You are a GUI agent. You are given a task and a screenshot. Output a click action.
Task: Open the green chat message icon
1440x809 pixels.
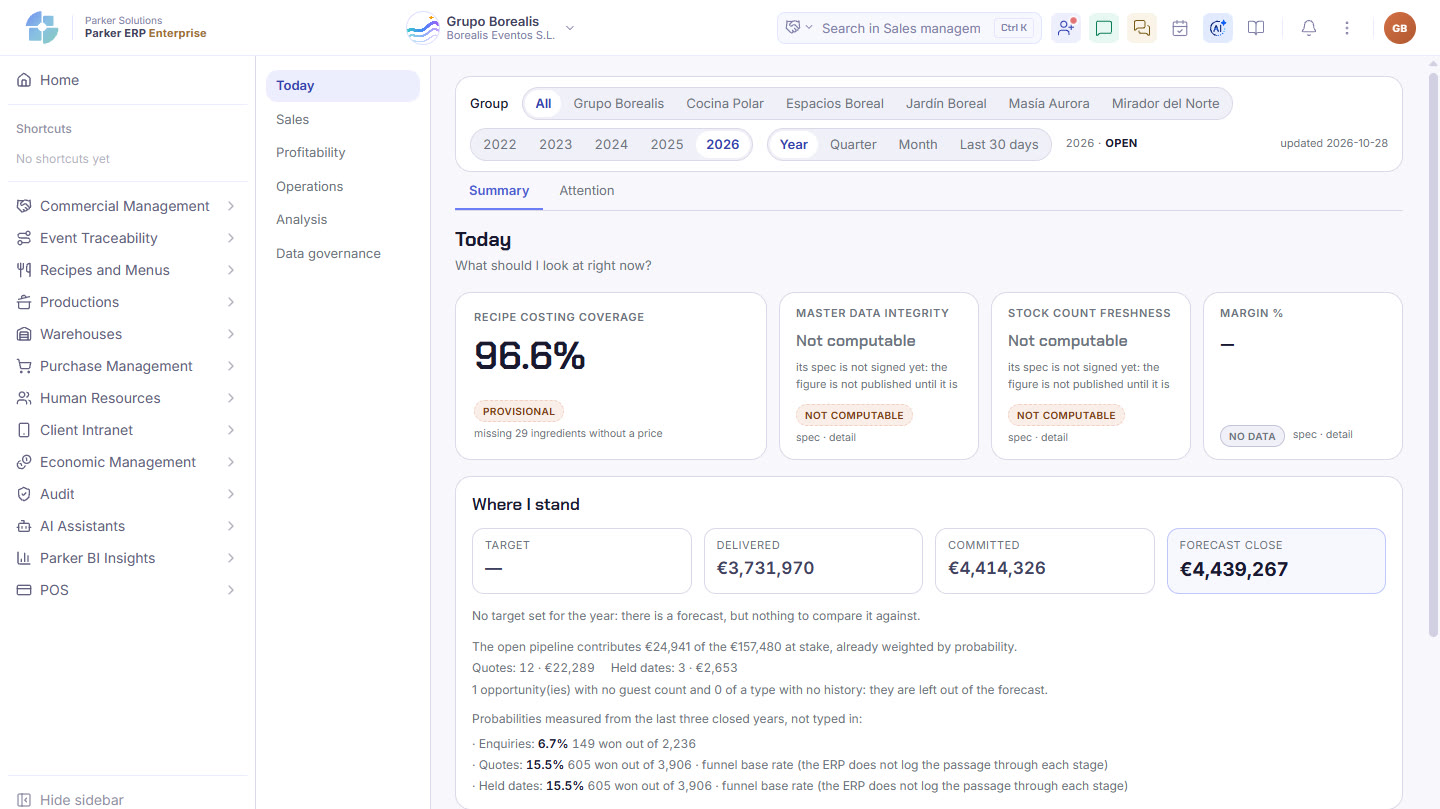[x=1104, y=28]
